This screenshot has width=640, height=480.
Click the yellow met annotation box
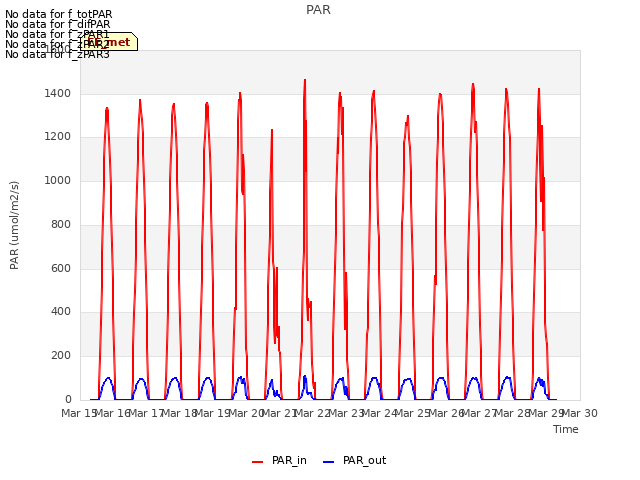click(x=109, y=42)
